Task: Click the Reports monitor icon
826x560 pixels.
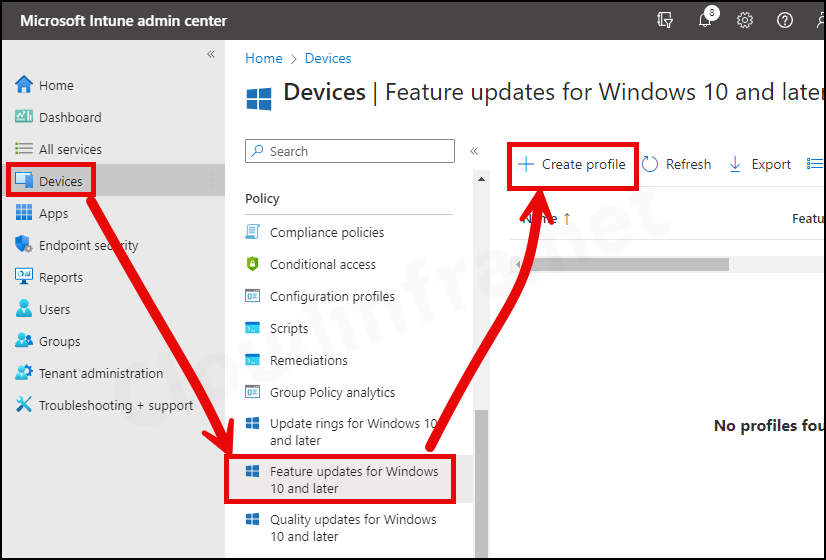Action: click(24, 277)
